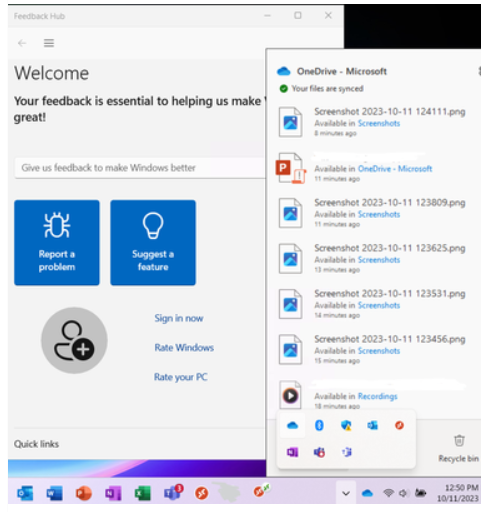Focus the Give us feedback search field
This screenshot has height=512, width=485.
pyautogui.click(x=140, y=168)
